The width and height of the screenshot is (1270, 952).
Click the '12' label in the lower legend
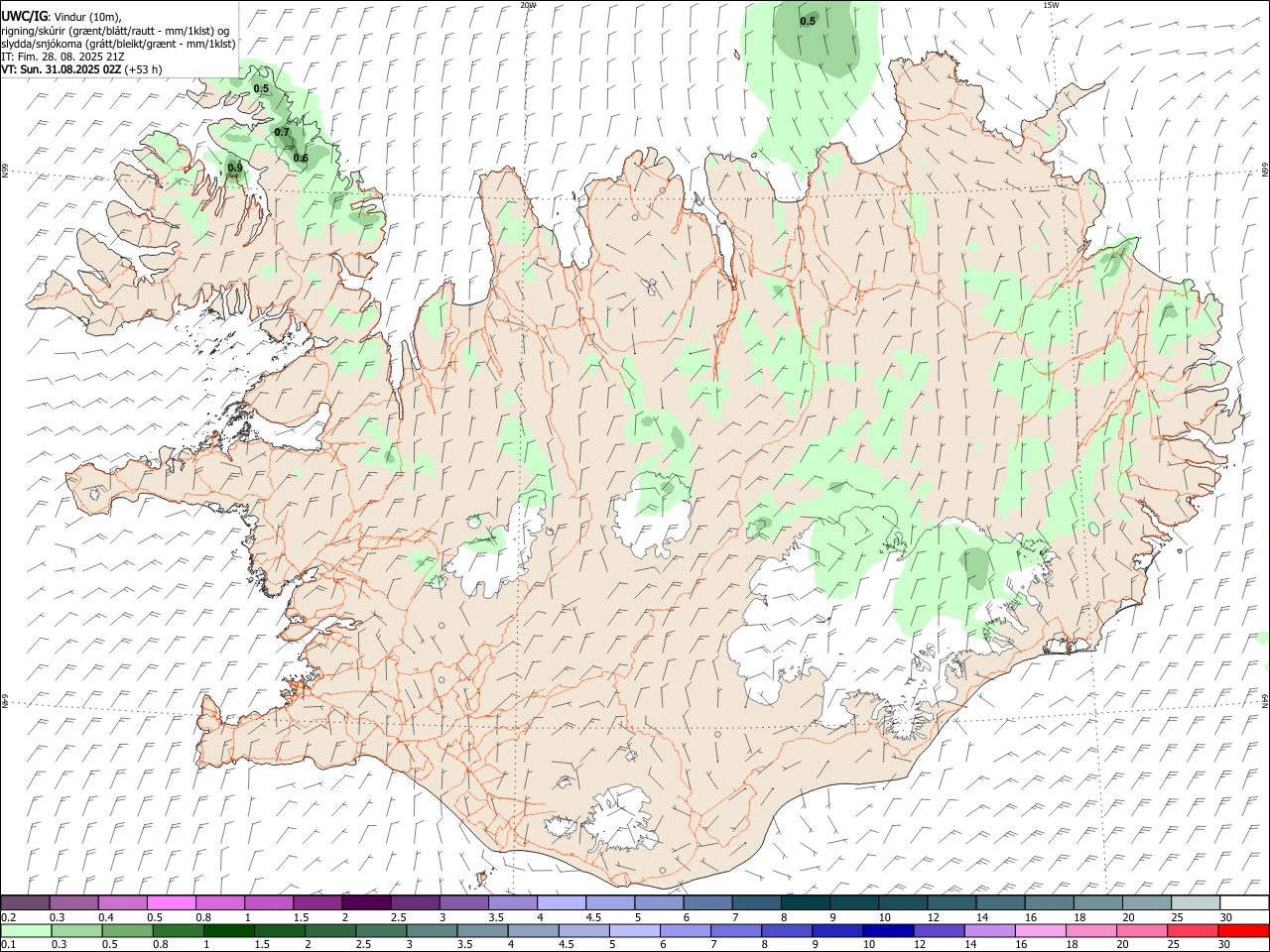tap(920, 945)
